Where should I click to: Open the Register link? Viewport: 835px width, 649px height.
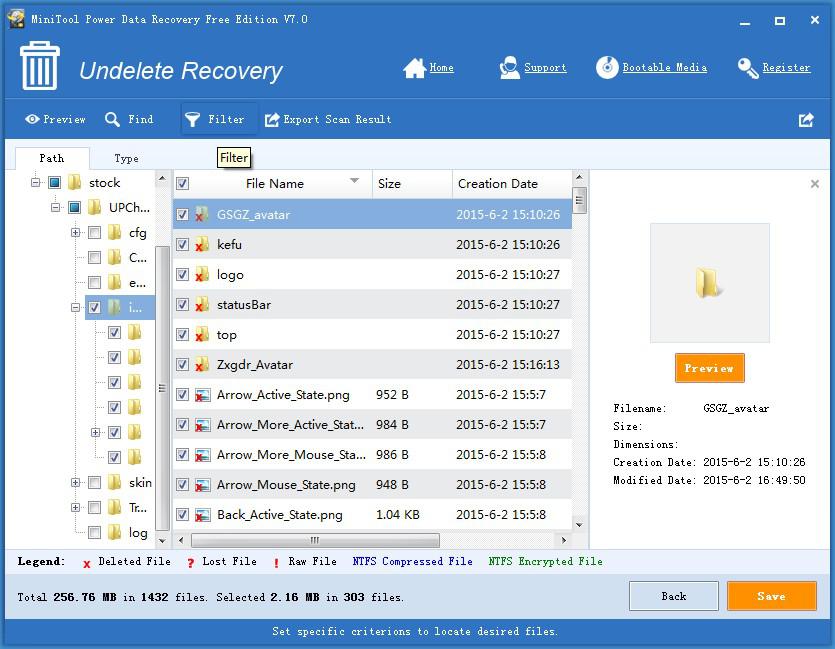(786, 68)
